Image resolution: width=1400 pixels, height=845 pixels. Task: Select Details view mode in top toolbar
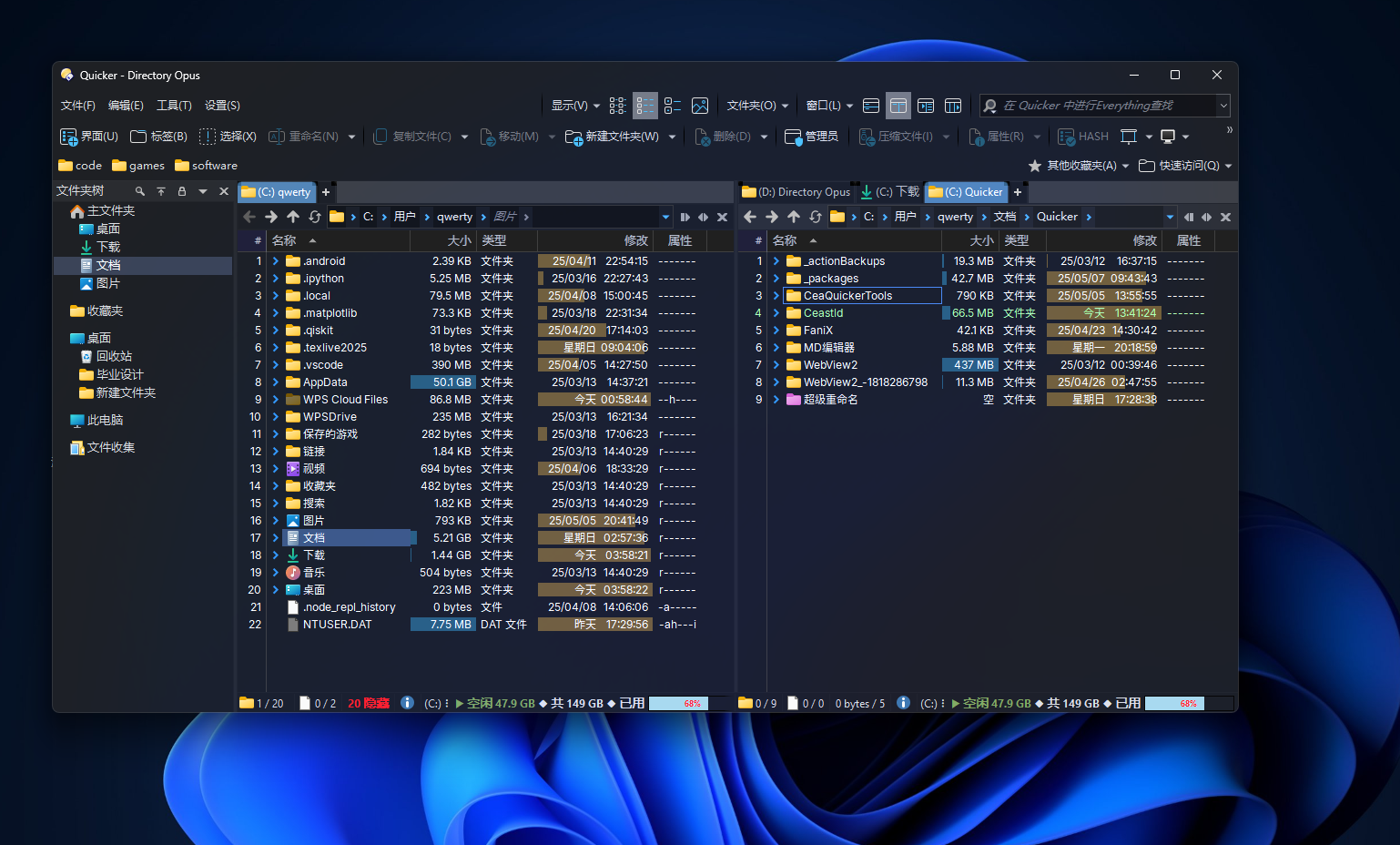point(645,106)
